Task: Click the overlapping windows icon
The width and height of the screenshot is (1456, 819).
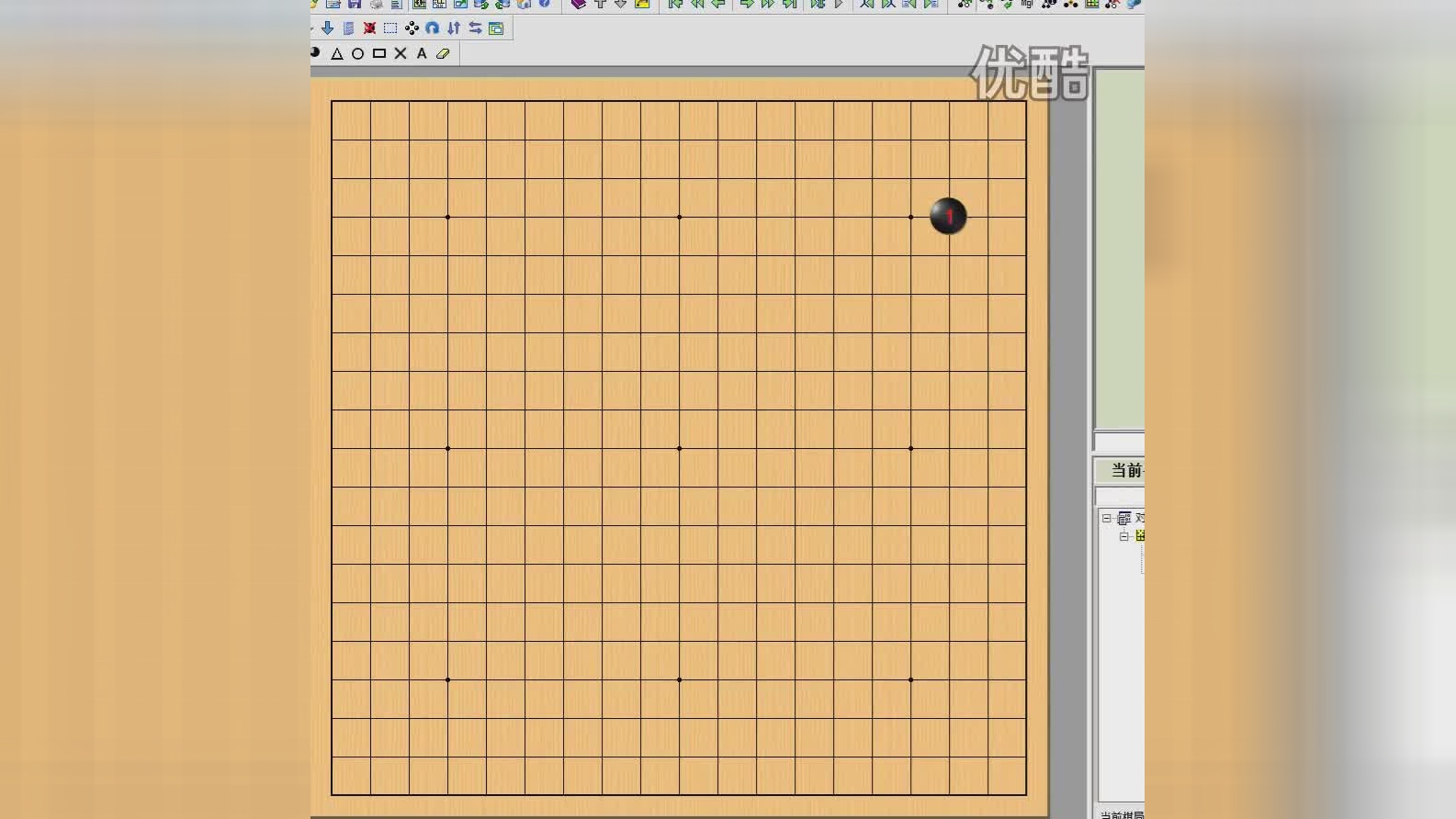Action: point(496,28)
